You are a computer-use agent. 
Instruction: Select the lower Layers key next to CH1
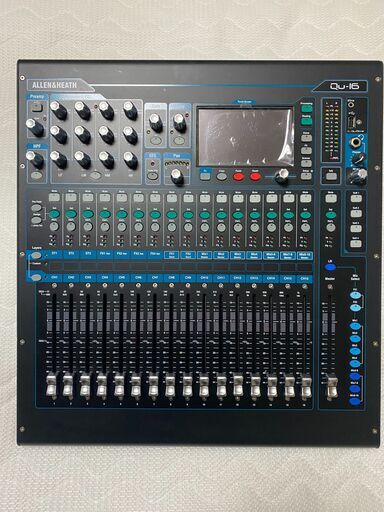tap(36, 278)
